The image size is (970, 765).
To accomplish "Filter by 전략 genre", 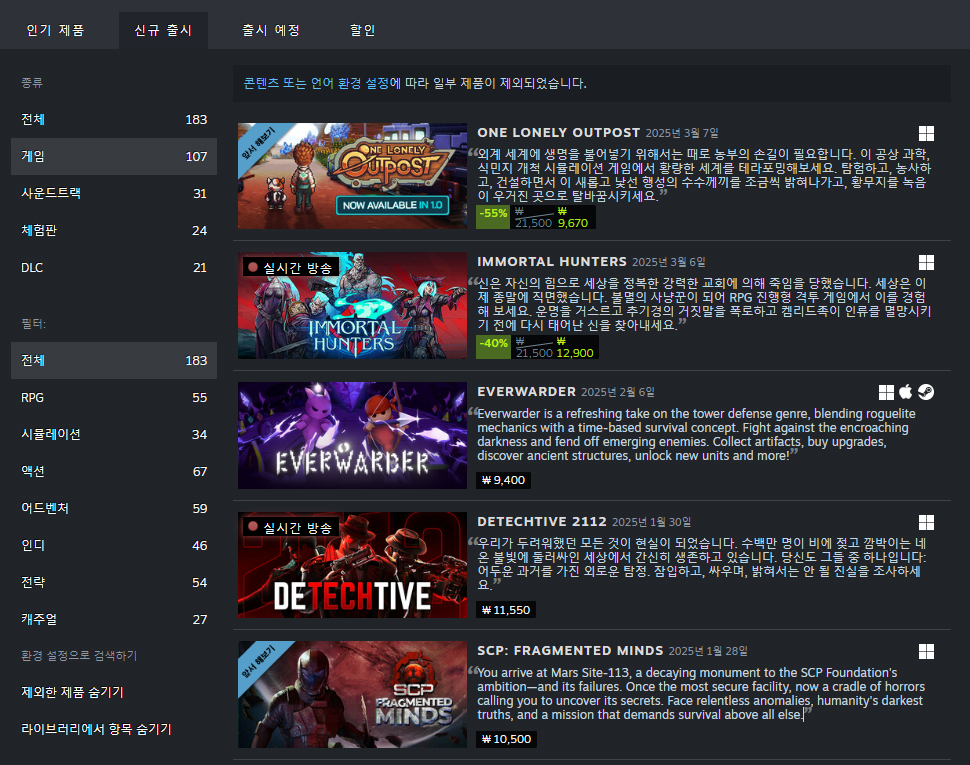I will (114, 583).
